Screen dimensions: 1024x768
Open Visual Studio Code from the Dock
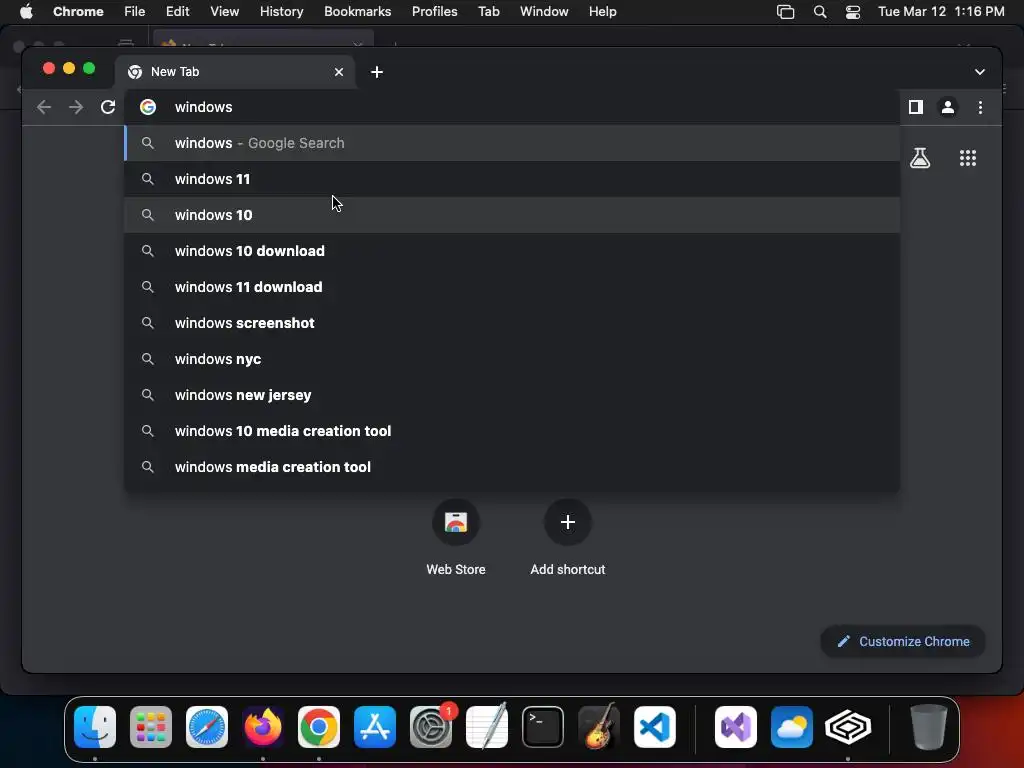pyautogui.click(x=655, y=727)
